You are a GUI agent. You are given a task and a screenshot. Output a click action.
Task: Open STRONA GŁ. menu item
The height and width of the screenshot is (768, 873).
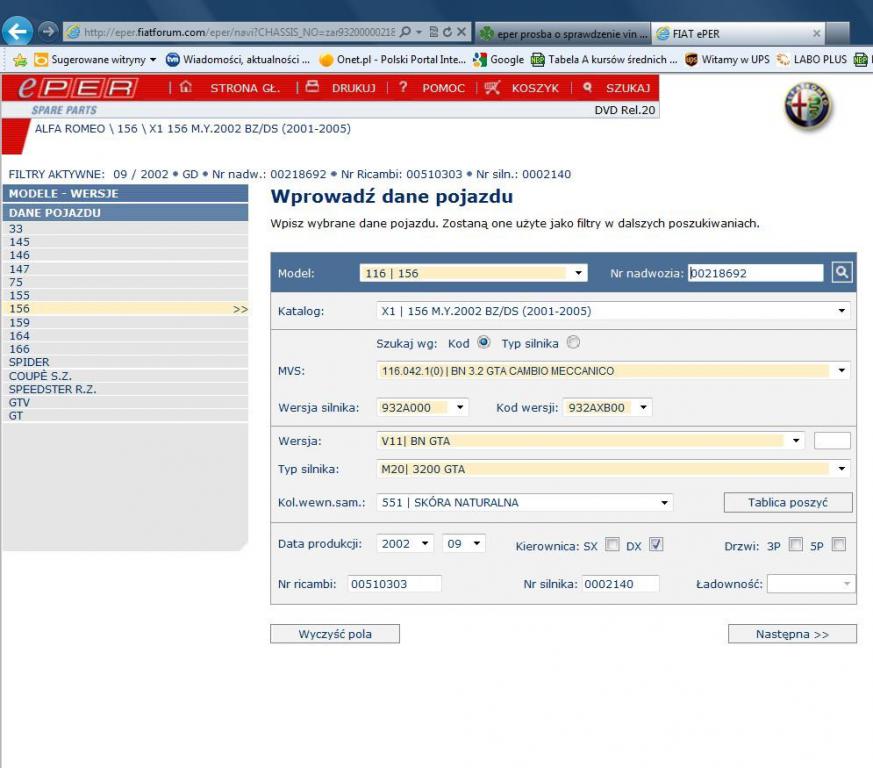click(244, 88)
